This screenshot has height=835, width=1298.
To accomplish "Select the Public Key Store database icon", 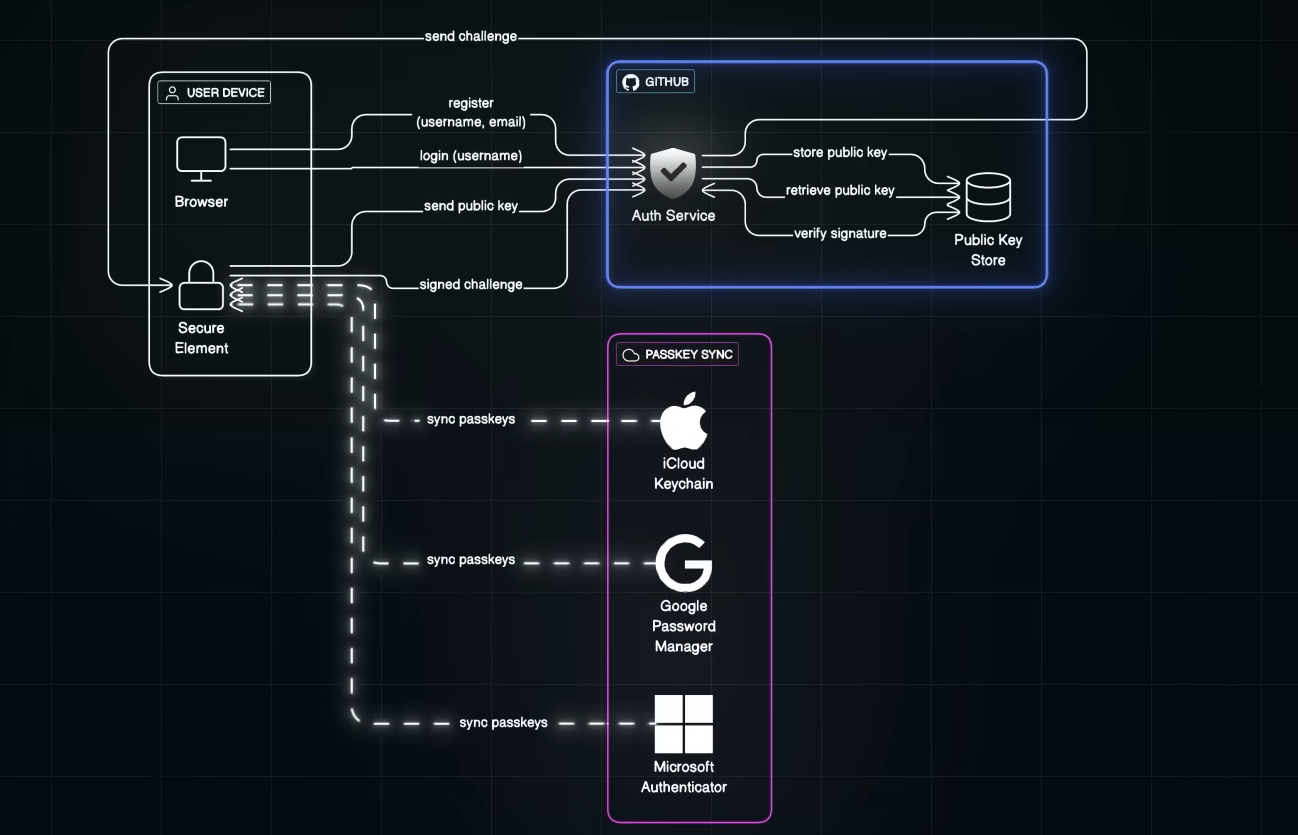I will point(987,197).
